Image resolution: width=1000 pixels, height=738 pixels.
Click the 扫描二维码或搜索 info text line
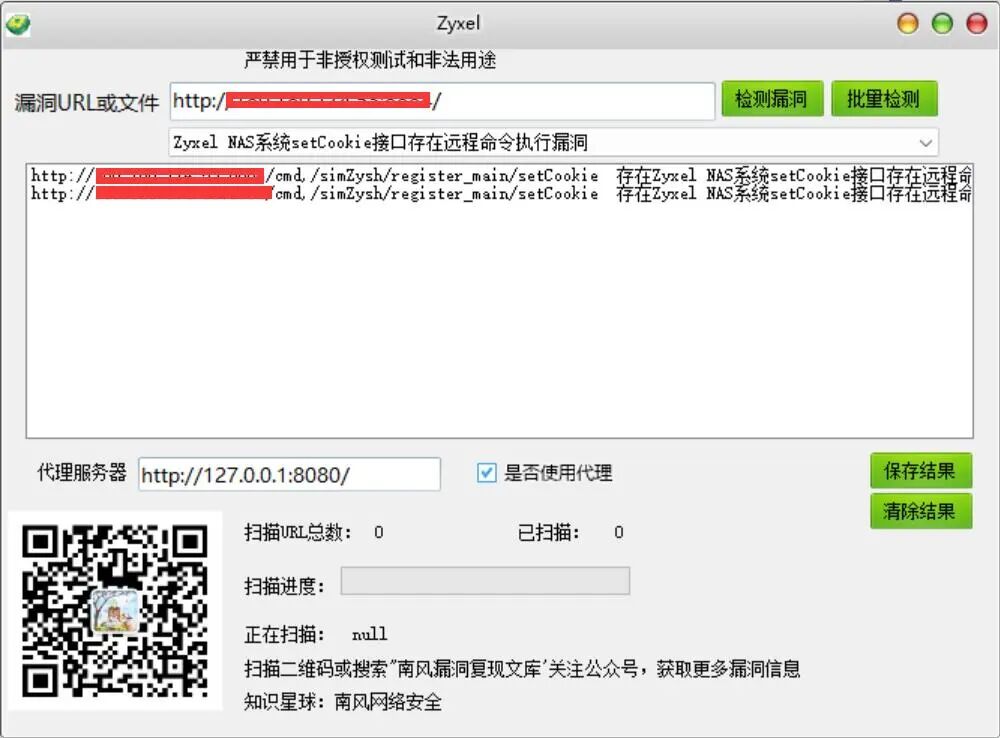click(522, 668)
